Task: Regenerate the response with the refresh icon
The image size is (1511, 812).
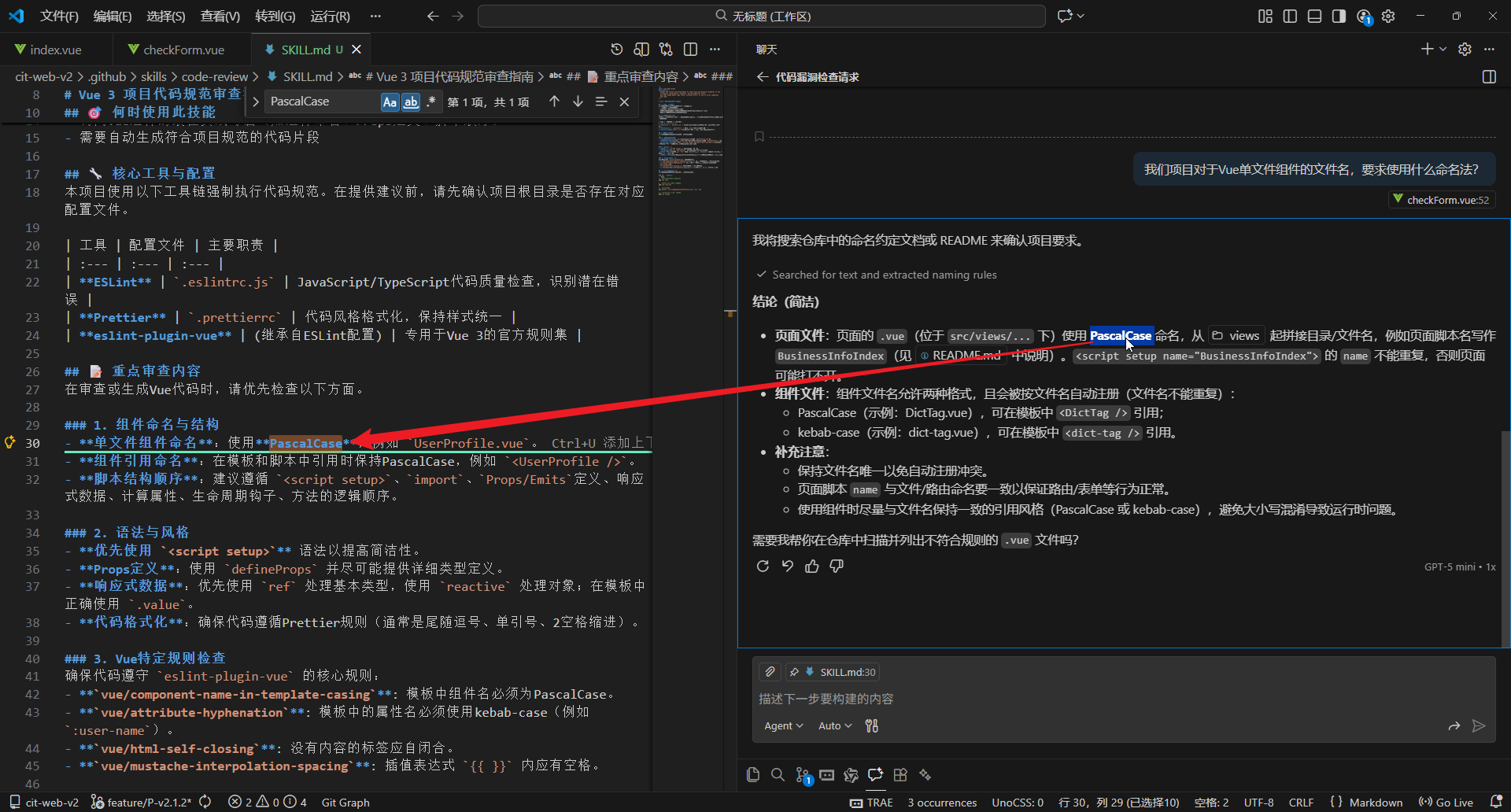Action: click(x=763, y=566)
